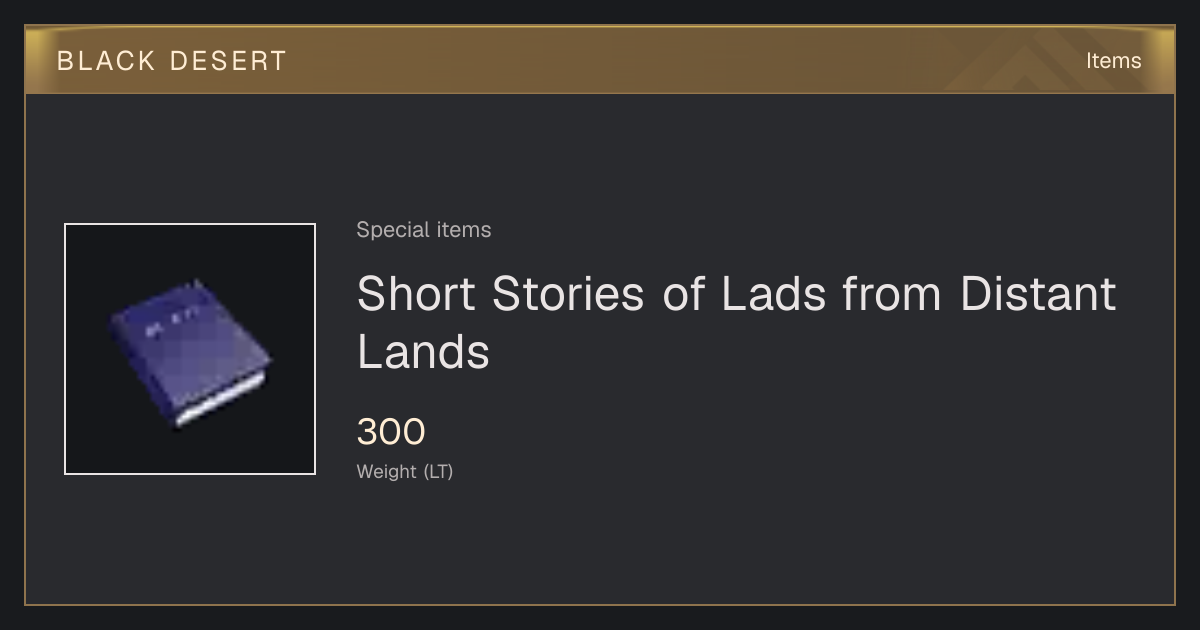Click the white thumbnail frame border
Screen dimensions: 1200x630
190,224
